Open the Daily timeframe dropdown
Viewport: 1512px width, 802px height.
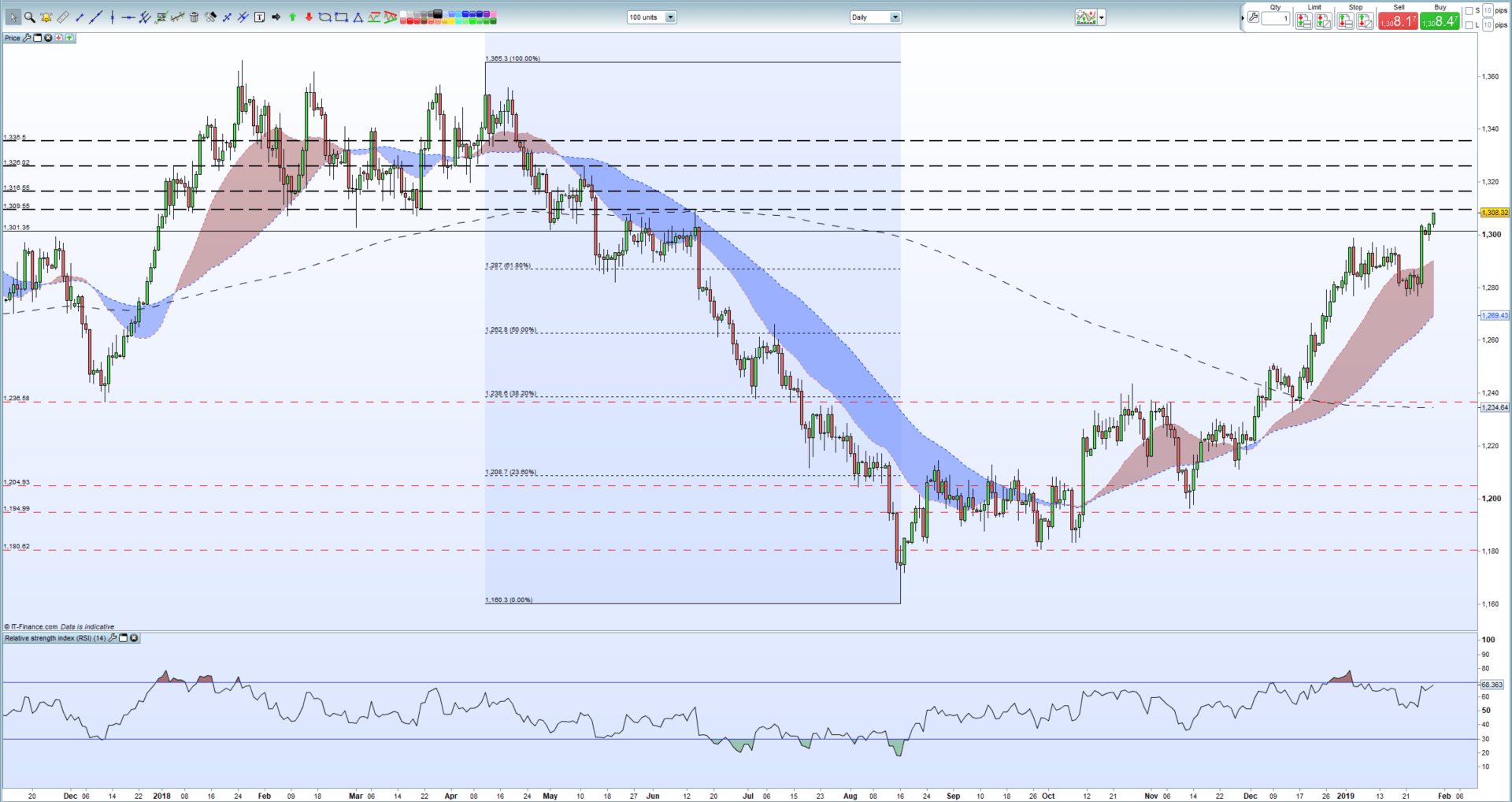click(895, 17)
